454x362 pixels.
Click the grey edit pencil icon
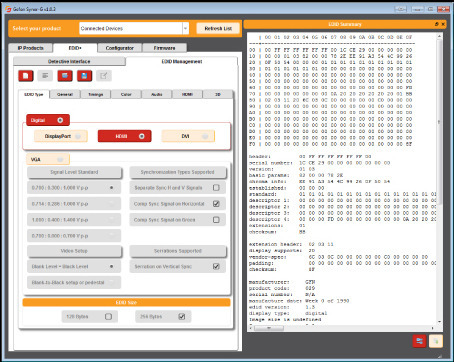[104, 76]
